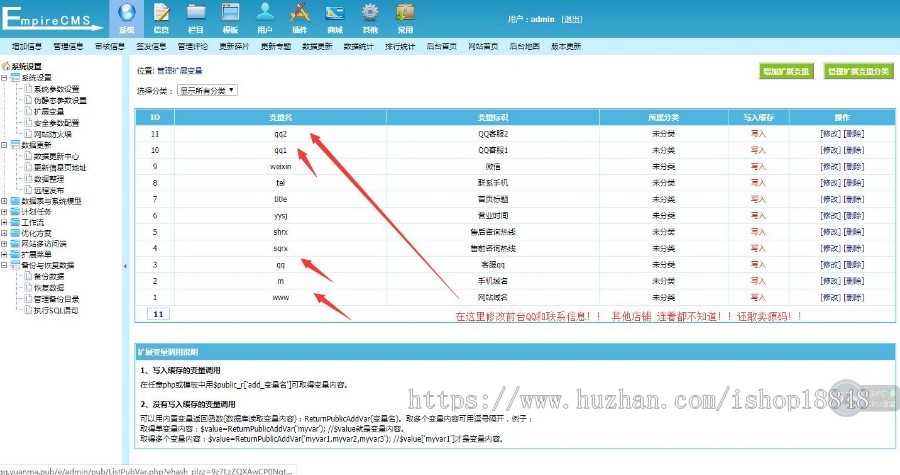Click 写入 cache link for tel row
Screen dimensions: 900x475
point(758,182)
